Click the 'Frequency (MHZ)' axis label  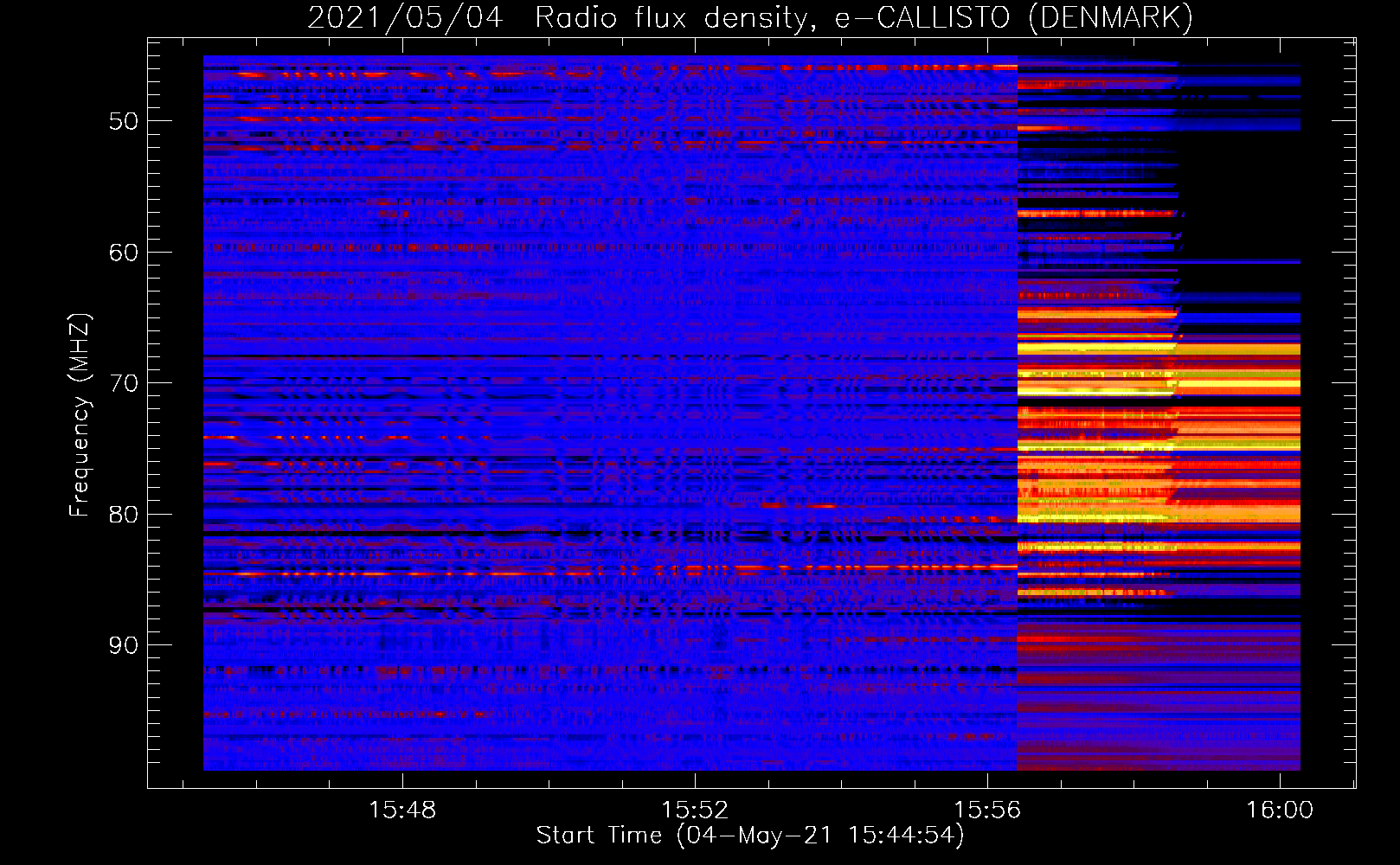coord(80,415)
